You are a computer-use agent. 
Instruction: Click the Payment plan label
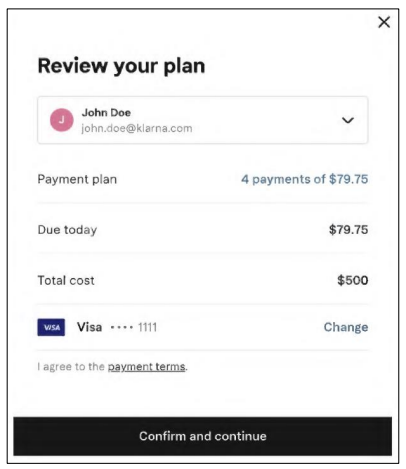[x=77, y=179]
